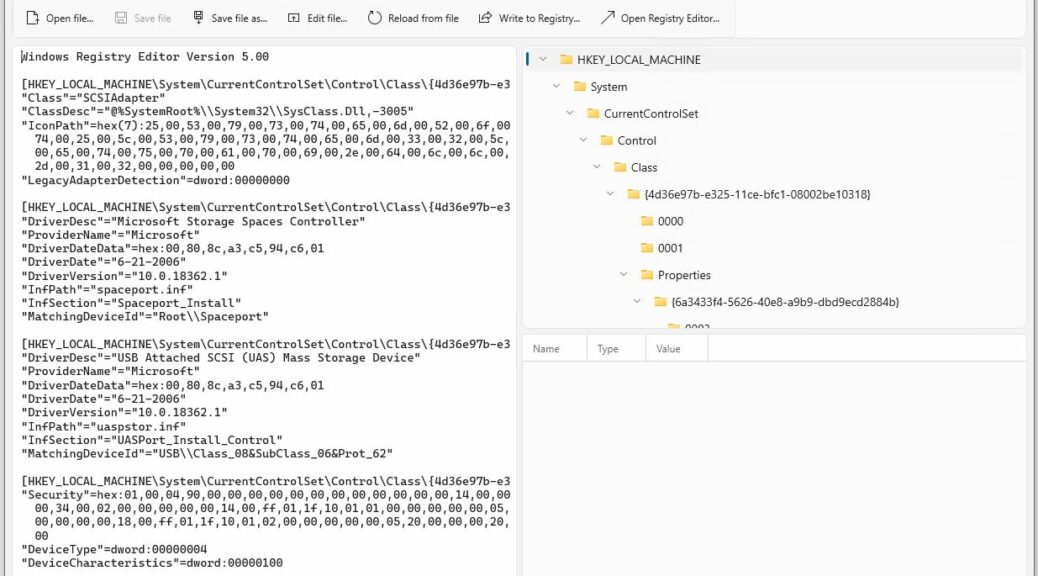Screen dimensions: 1038x576
Task: Select Reload from file label
Action: (423, 19)
